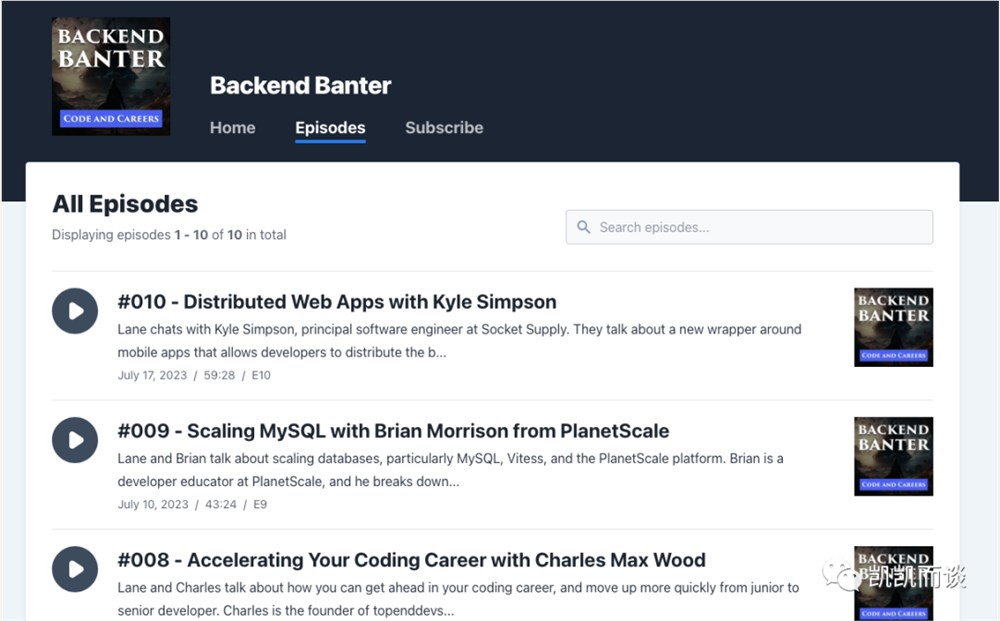Play episode #010 Distributed Web Apps
This screenshot has width=1000, height=621.
pos(75,311)
